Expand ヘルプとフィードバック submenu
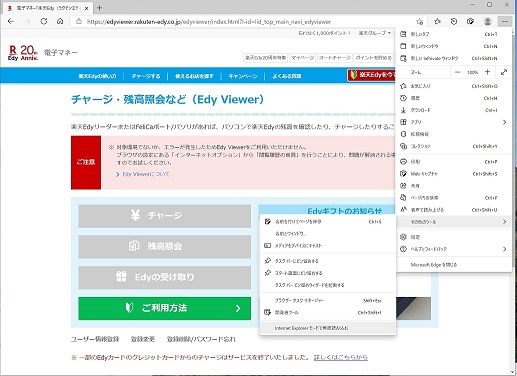 [x=454, y=249]
